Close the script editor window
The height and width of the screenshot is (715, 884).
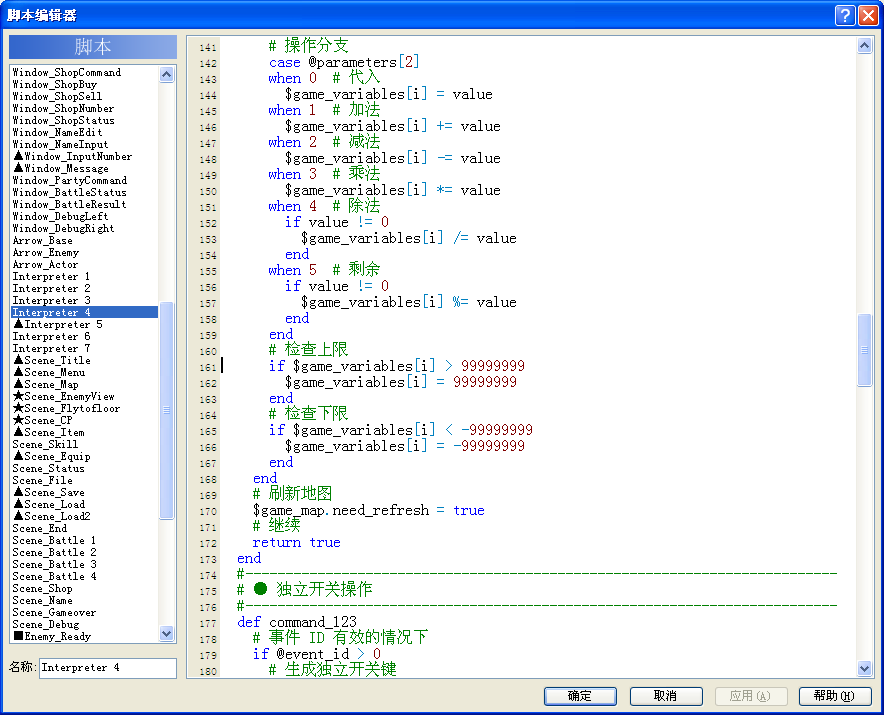pos(868,15)
